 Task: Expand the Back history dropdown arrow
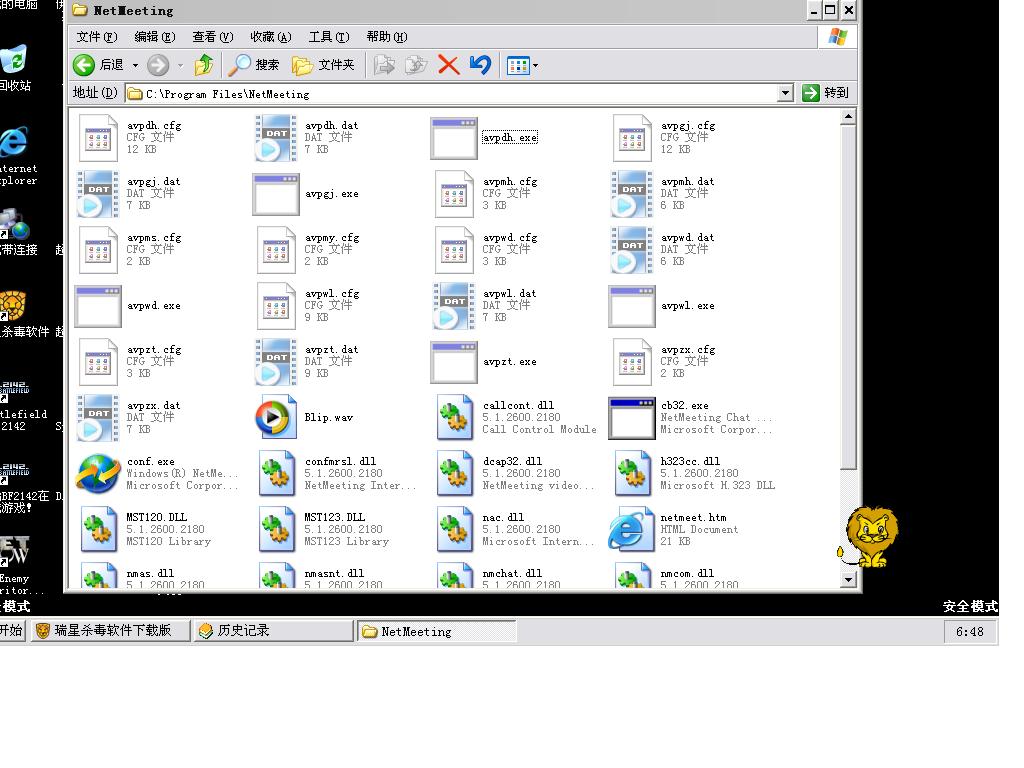click(x=135, y=65)
